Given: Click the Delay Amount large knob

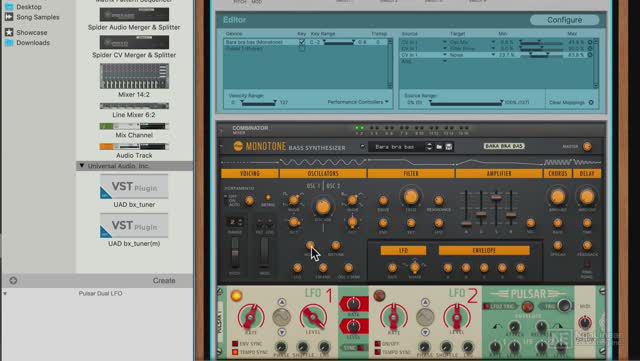Looking at the screenshot, I should click(x=587, y=197).
